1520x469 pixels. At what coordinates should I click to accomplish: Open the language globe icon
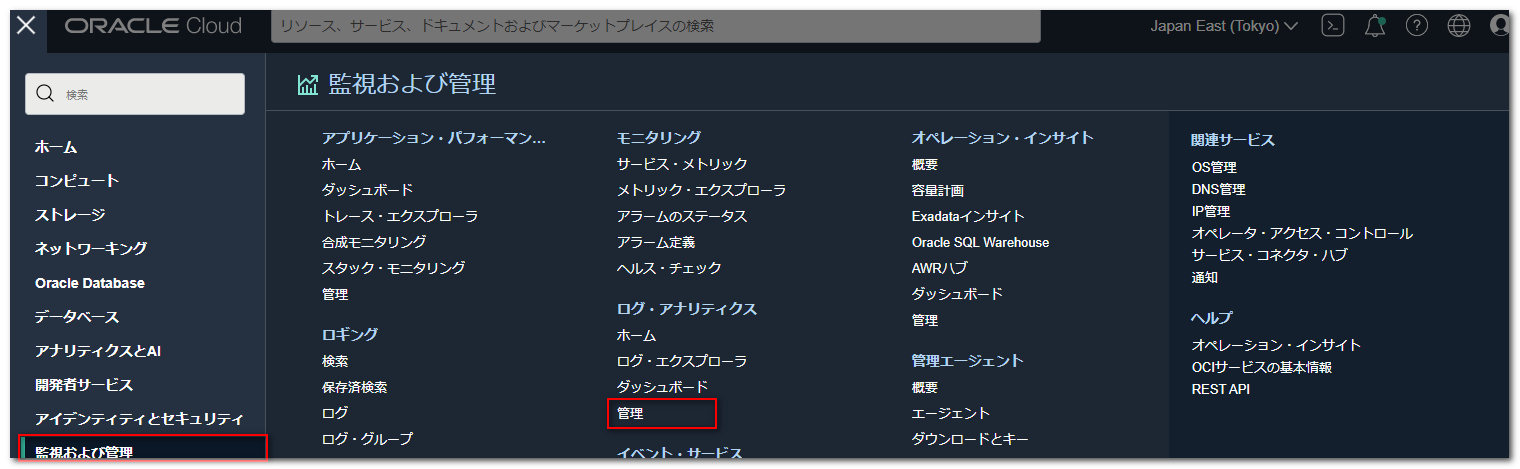(1459, 26)
